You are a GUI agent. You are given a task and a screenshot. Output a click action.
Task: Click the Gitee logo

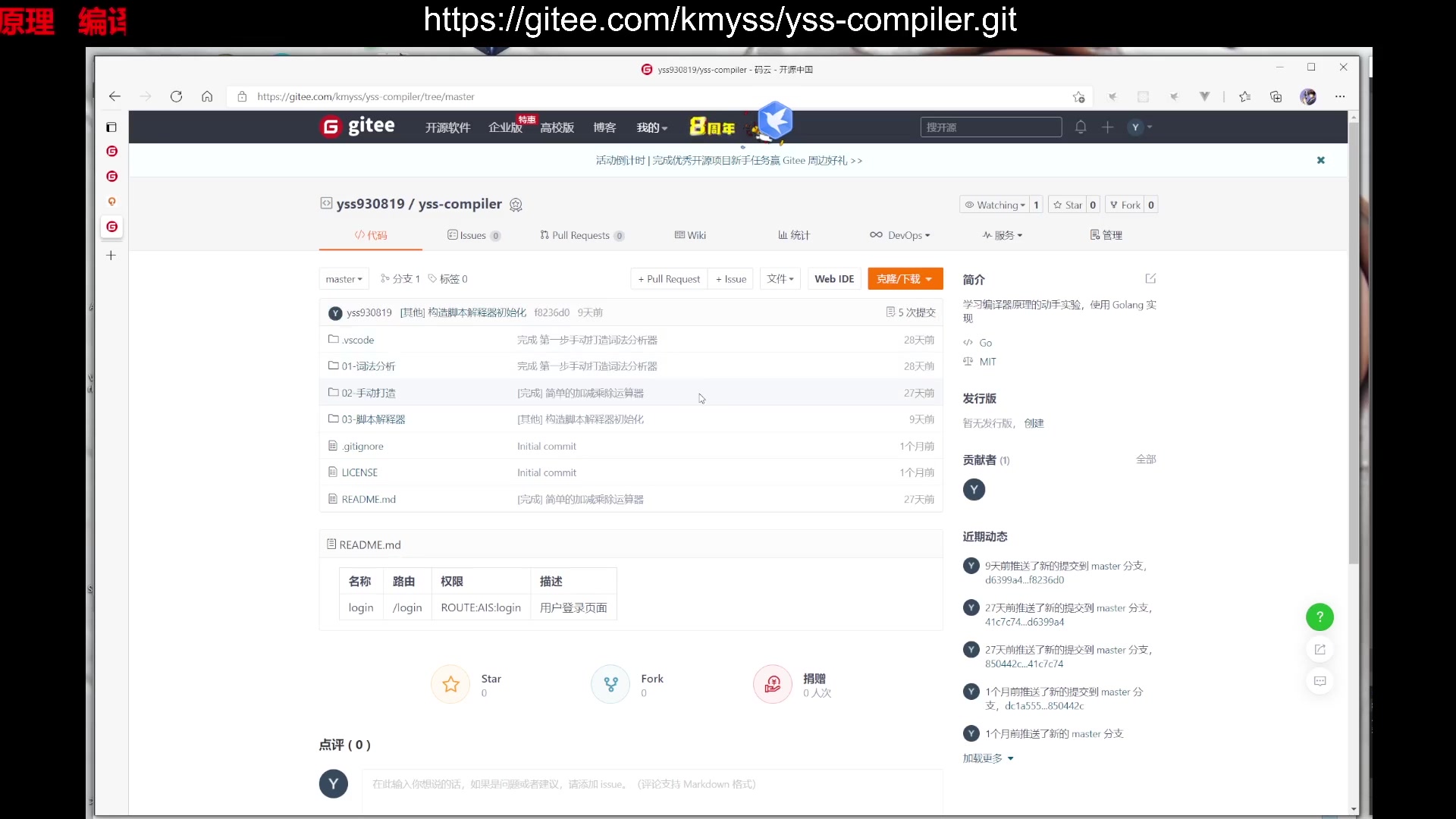click(357, 127)
